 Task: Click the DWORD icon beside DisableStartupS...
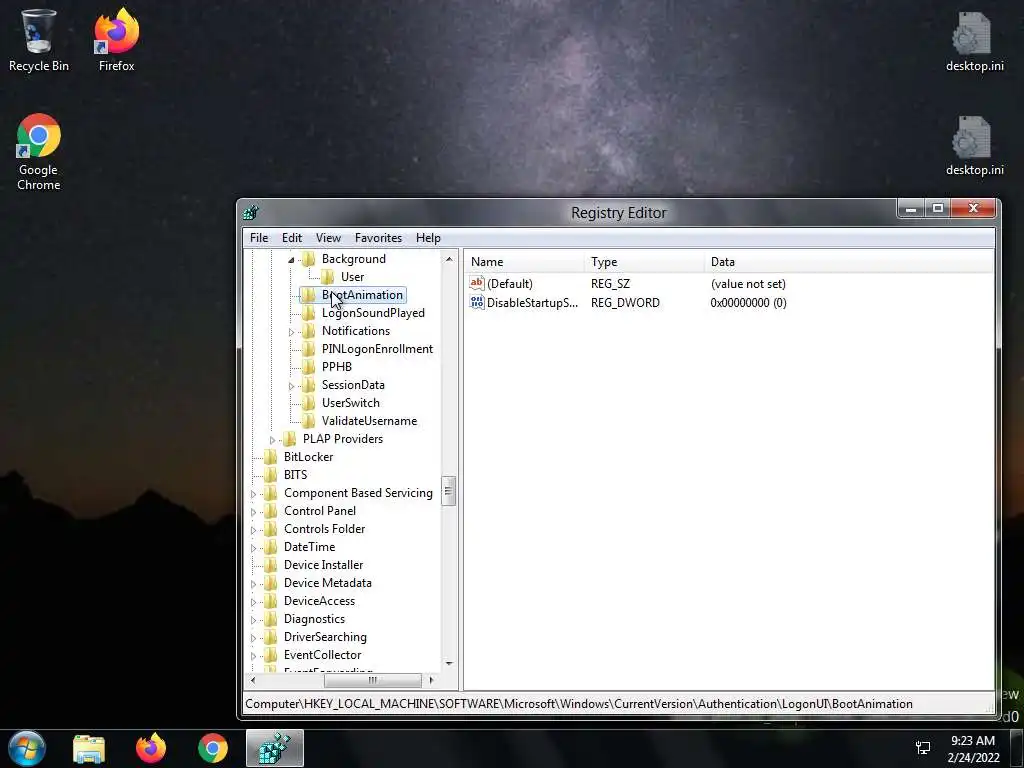click(x=477, y=302)
